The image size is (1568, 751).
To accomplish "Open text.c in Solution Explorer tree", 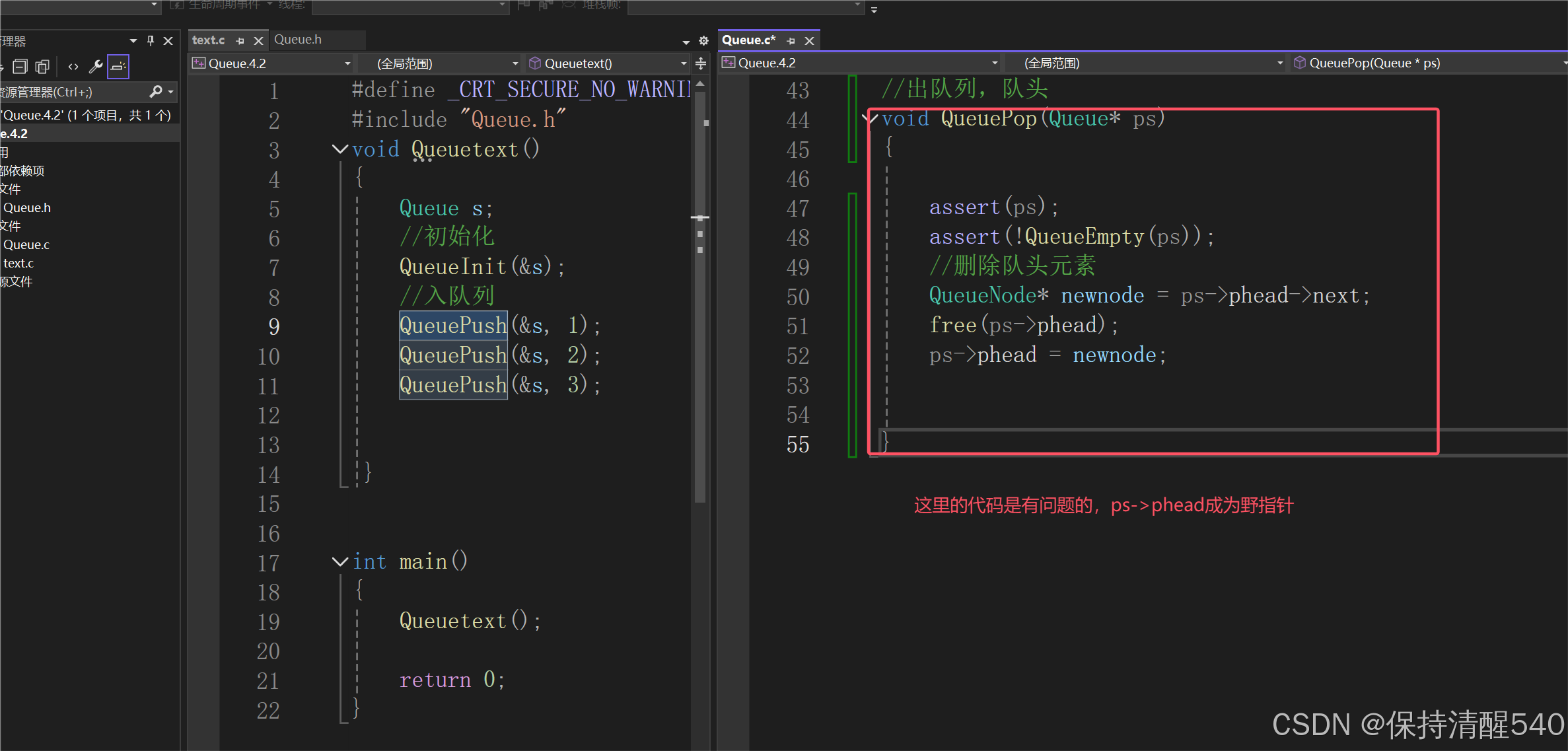I will pos(18,263).
